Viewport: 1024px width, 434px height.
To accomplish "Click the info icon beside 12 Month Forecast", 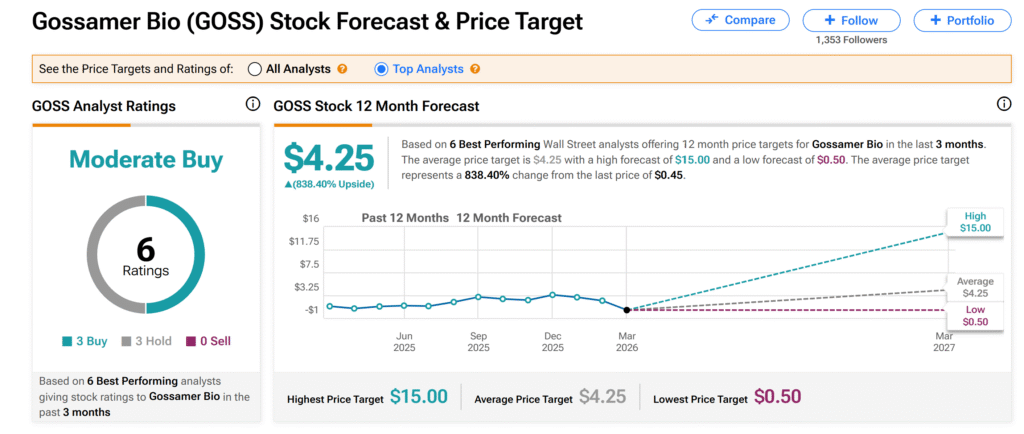I will [1003, 105].
